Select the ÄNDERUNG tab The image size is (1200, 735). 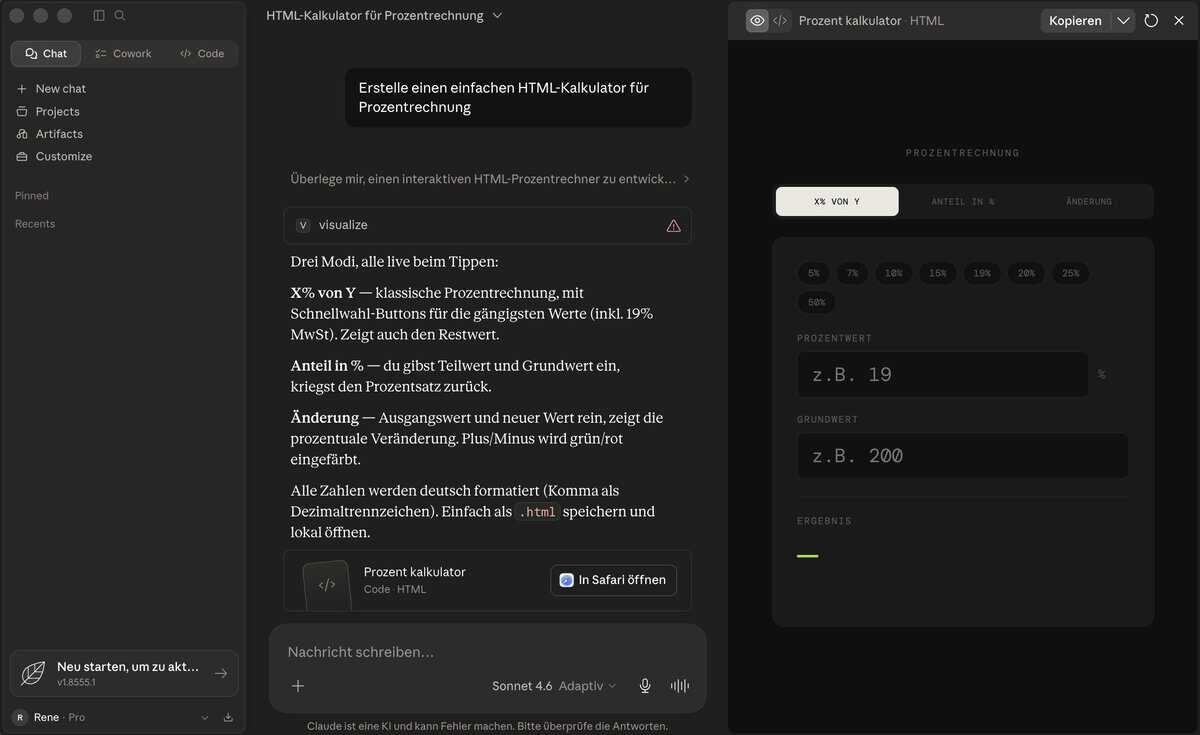coord(1089,201)
